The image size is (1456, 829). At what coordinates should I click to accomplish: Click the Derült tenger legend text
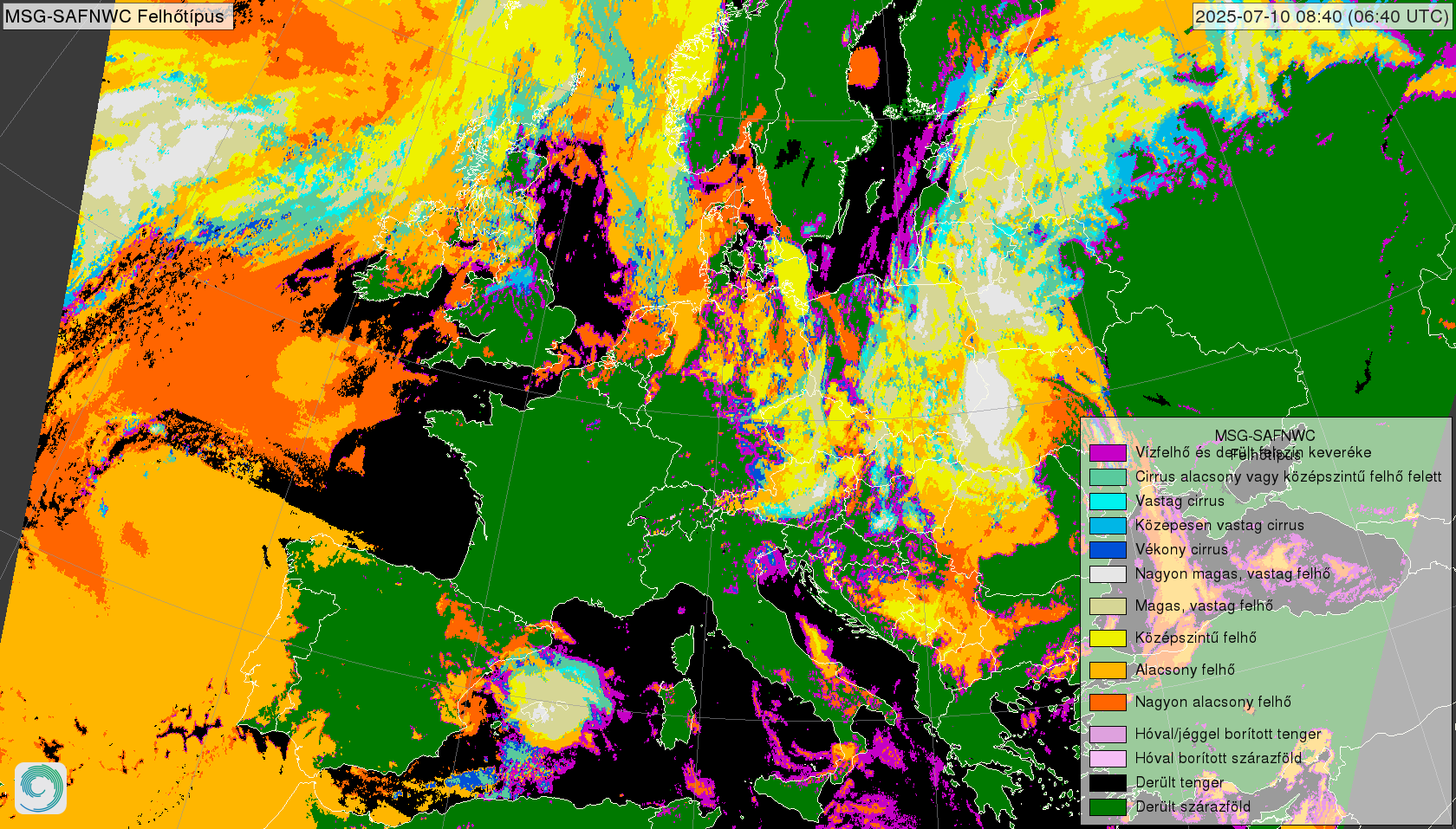[x=1180, y=782]
